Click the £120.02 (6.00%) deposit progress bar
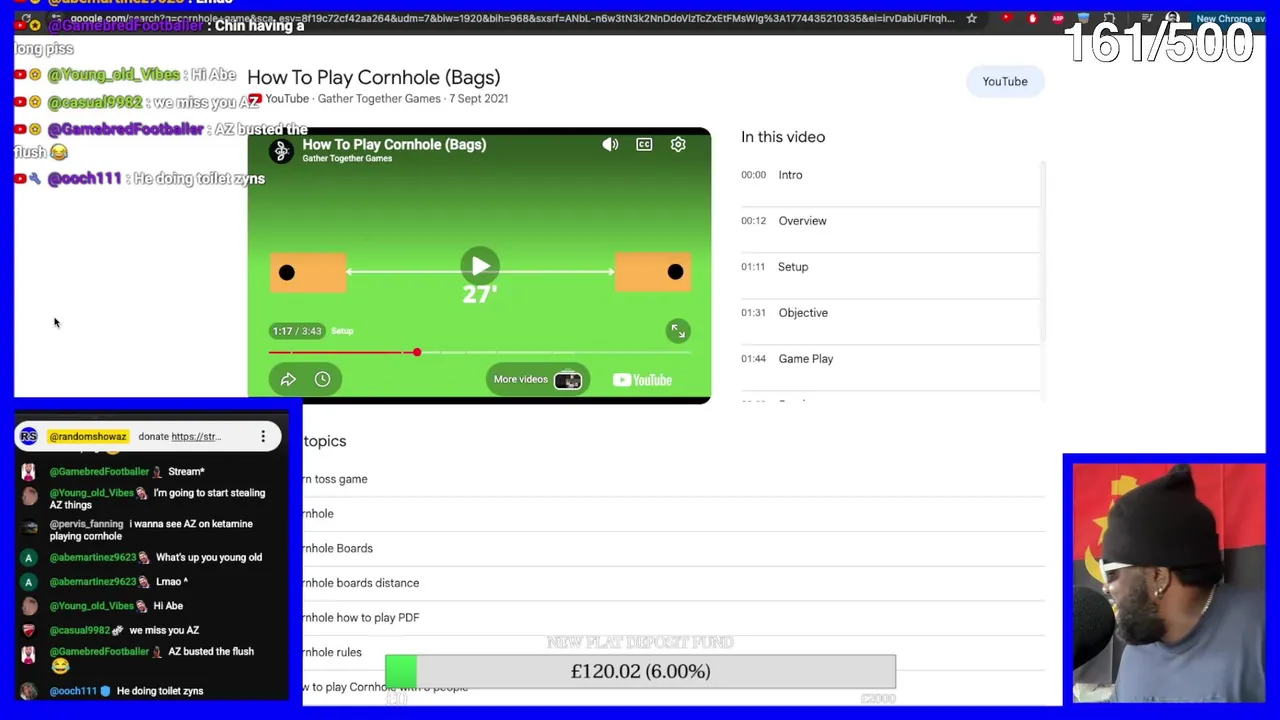Image resolution: width=1280 pixels, height=720 pixels. (x=640, y=672)
